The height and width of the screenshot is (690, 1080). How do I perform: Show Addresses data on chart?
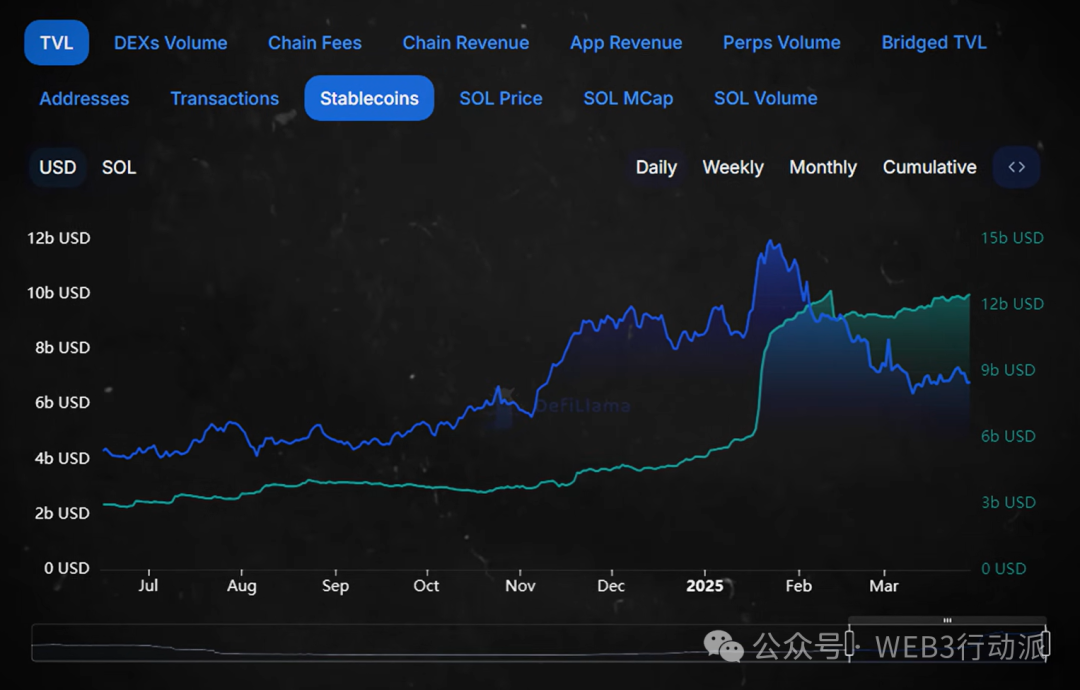click(x=84, y=98)
